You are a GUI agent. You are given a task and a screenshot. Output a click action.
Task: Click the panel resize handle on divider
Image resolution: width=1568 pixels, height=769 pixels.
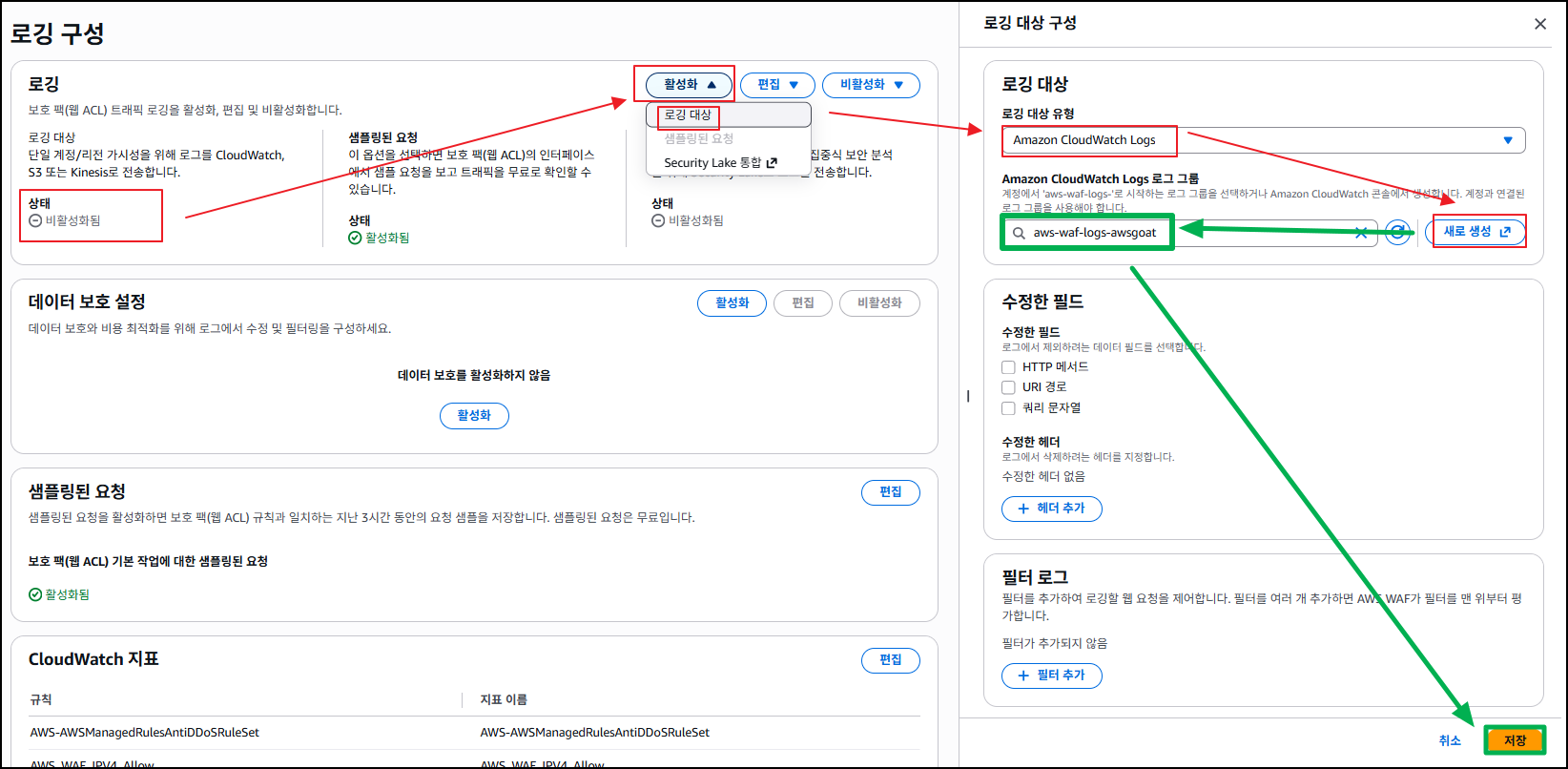968,396
